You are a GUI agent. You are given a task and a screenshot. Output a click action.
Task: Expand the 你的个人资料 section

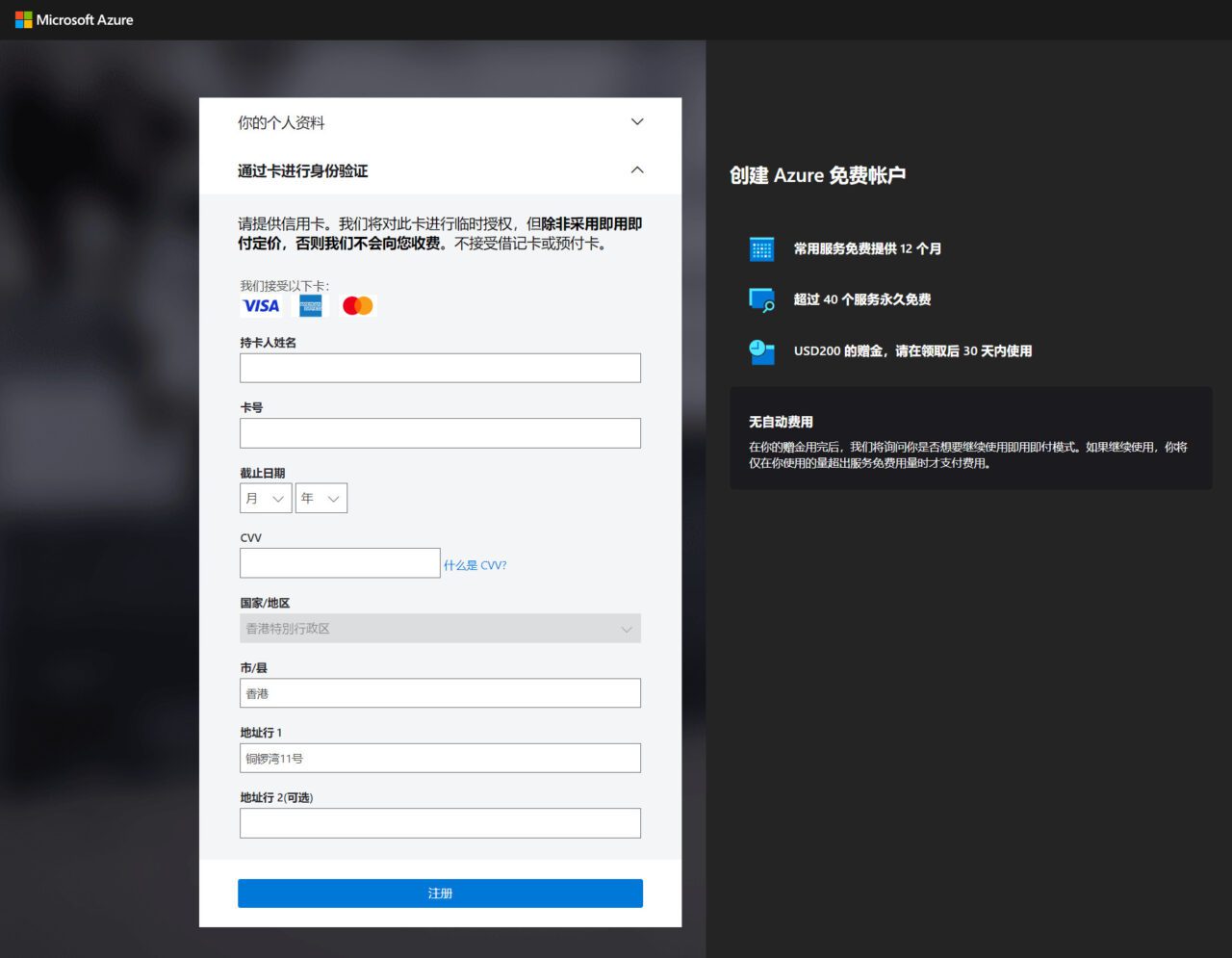637,122
